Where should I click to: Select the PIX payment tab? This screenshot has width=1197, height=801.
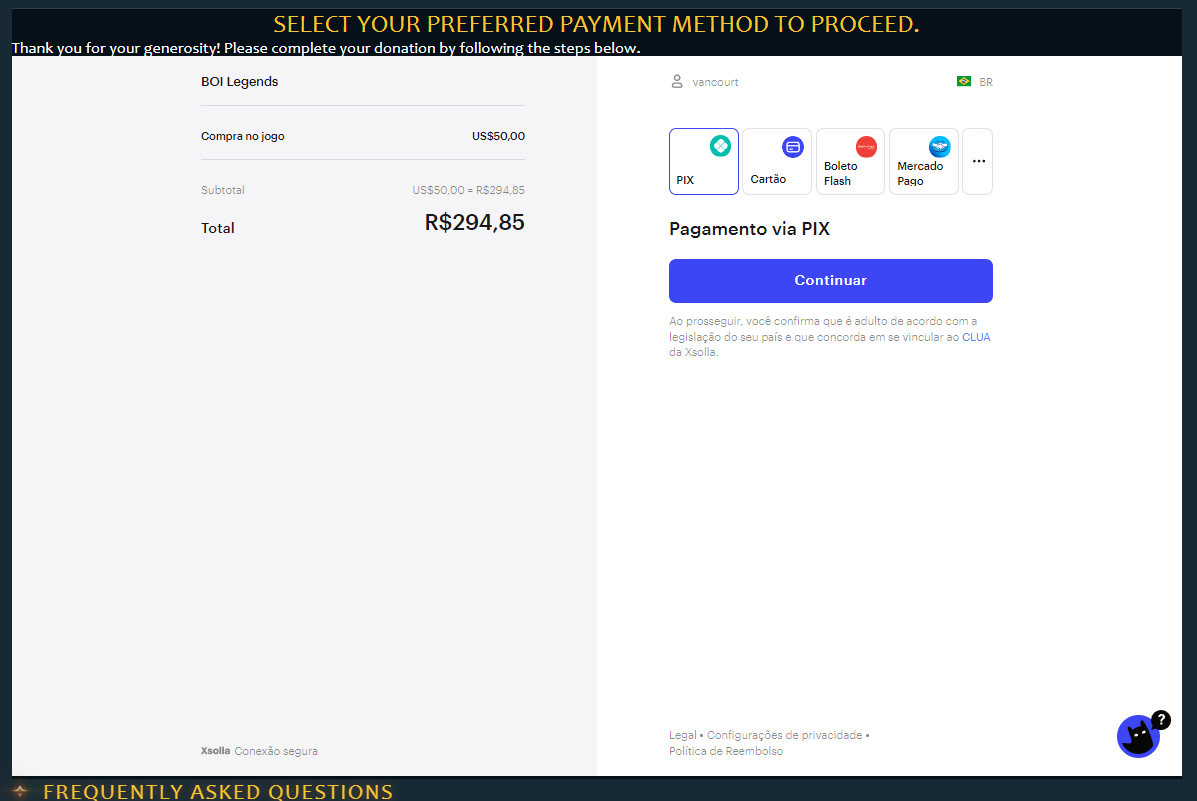pos(704,161)
